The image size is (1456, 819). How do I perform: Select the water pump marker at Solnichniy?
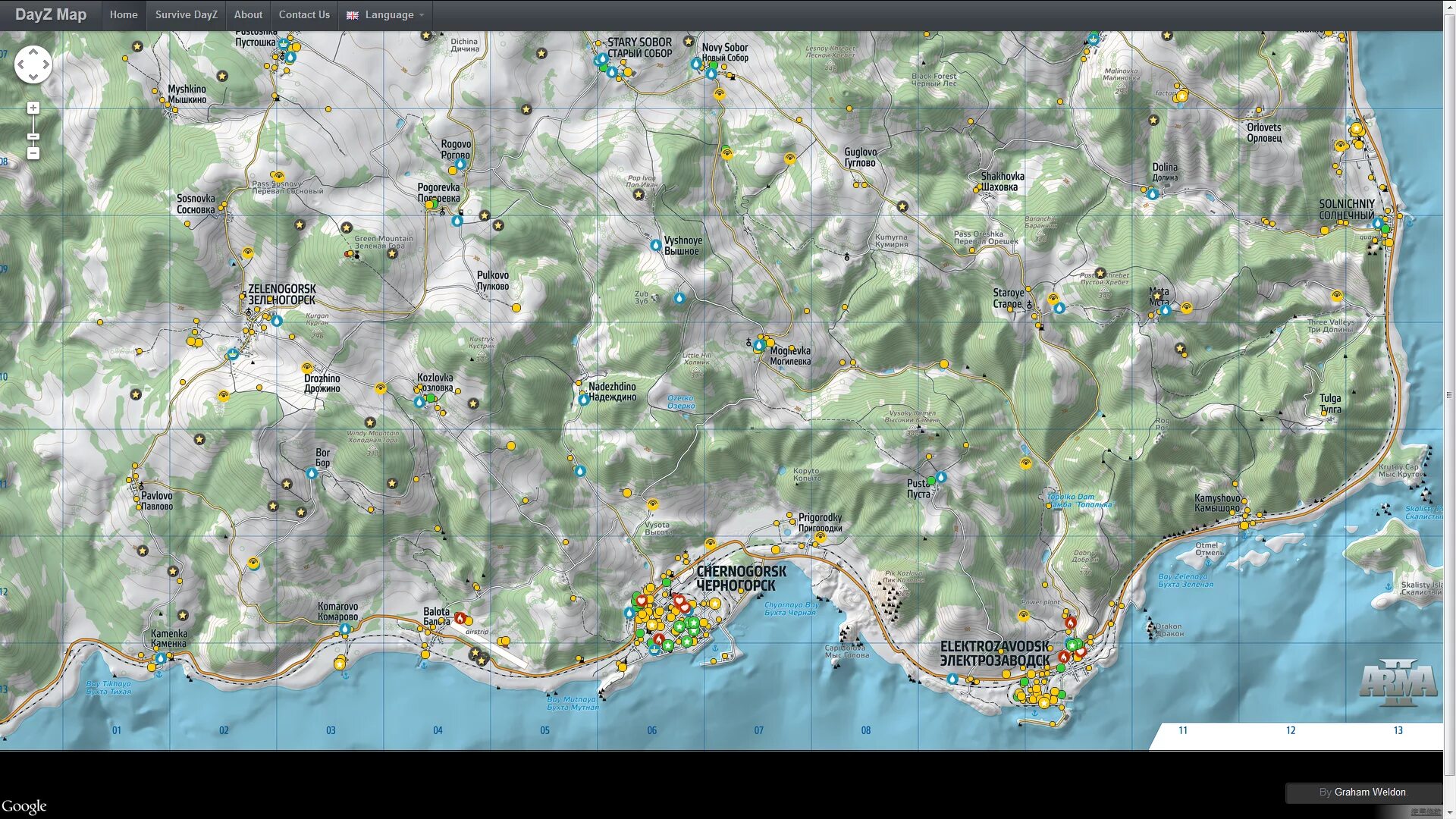coord(1378,223)
